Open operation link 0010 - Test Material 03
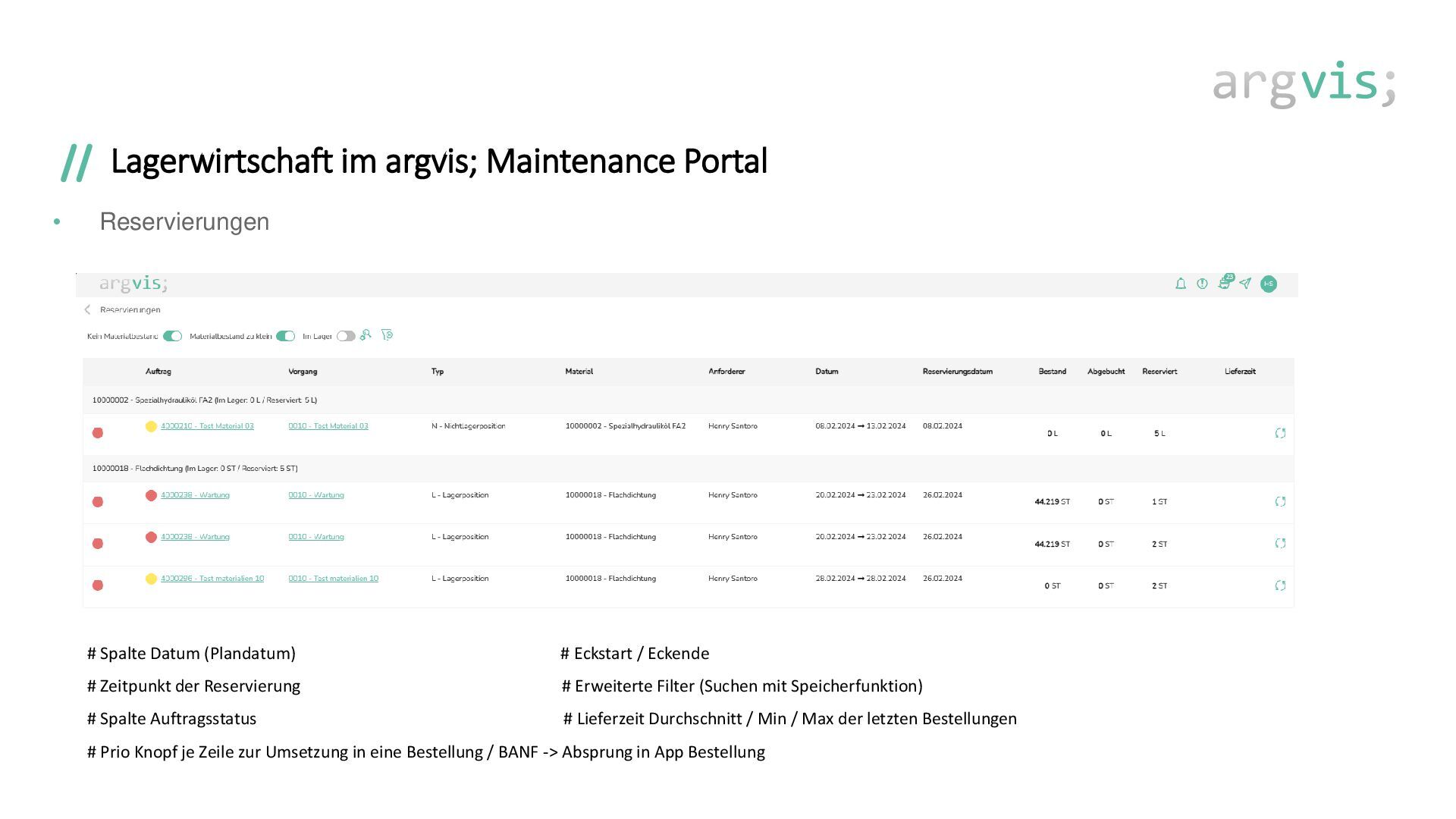The width and height of the screenshot is (1456, 819). 328,426
